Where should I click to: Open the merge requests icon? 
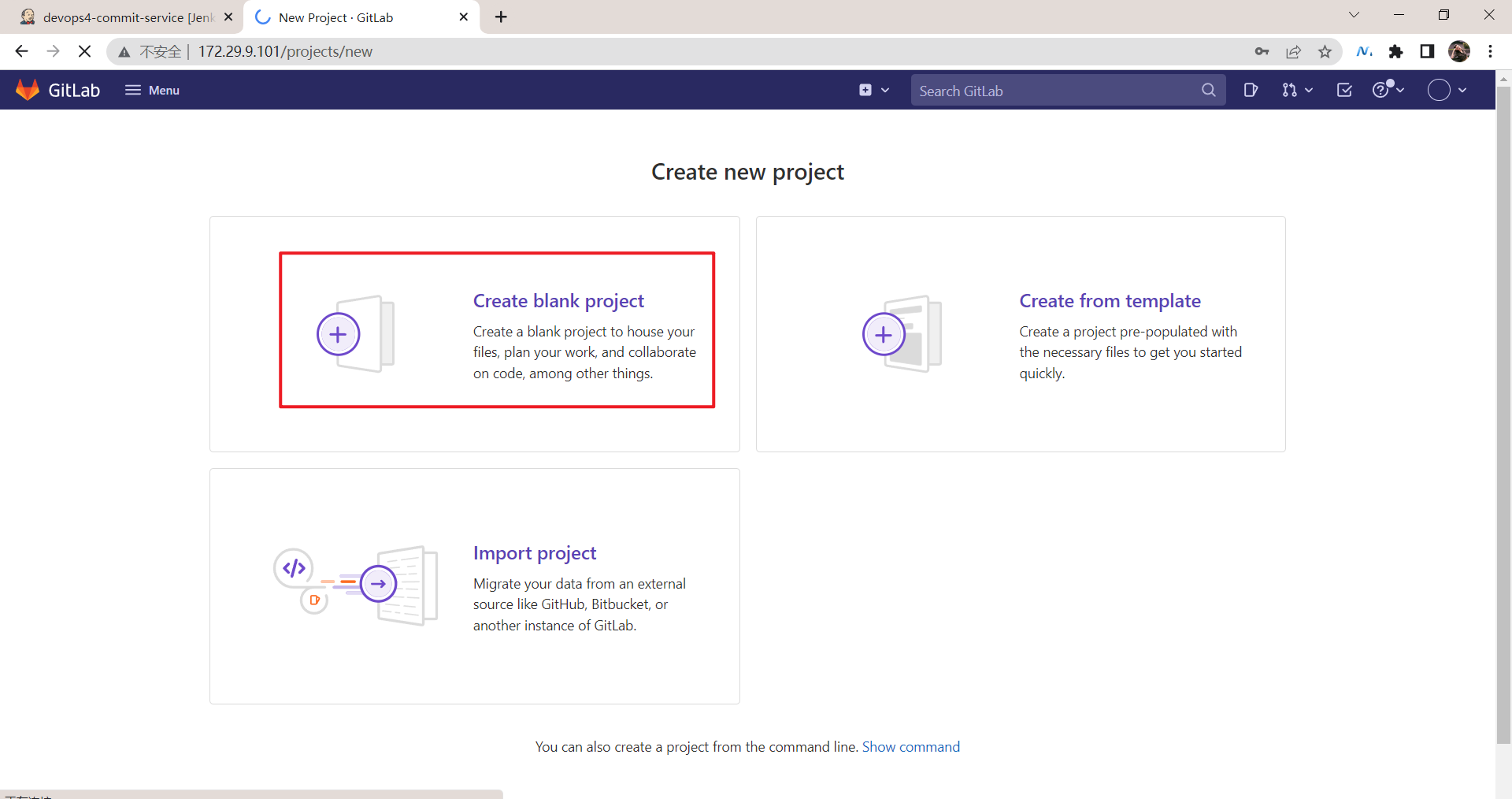pyautogui.click(x=1289, y=90)
